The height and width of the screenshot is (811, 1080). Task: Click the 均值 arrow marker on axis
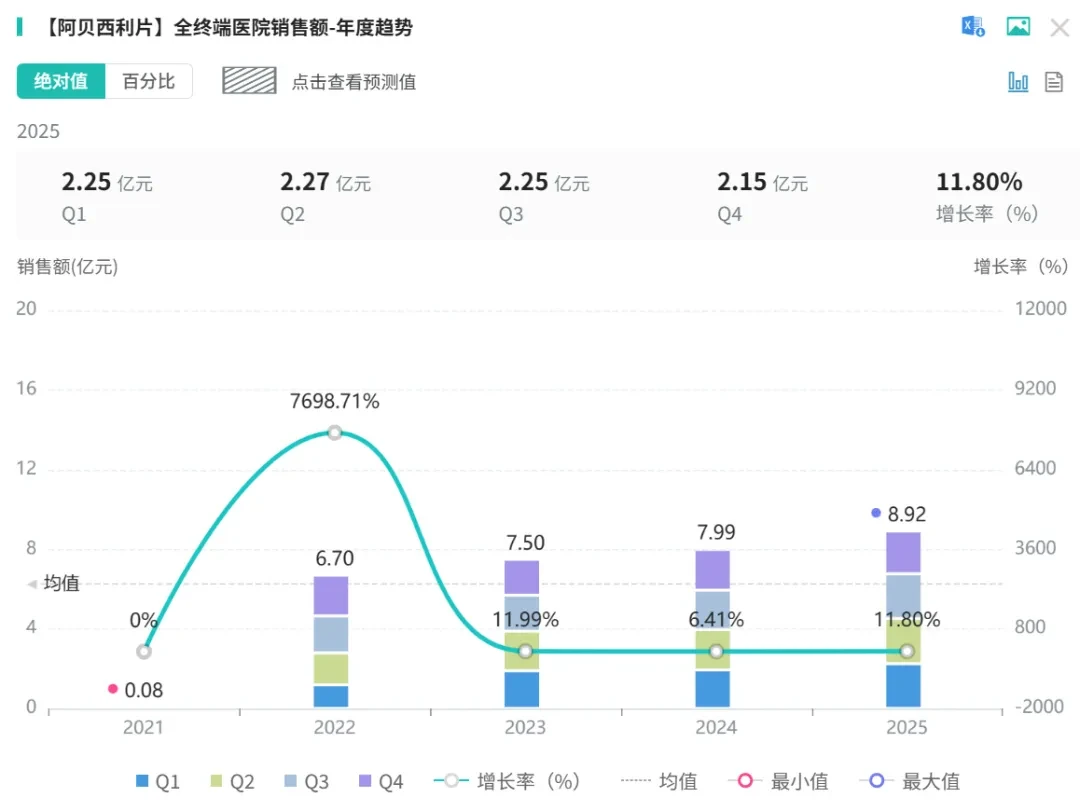pyautogui.click(x=32, y=584)
